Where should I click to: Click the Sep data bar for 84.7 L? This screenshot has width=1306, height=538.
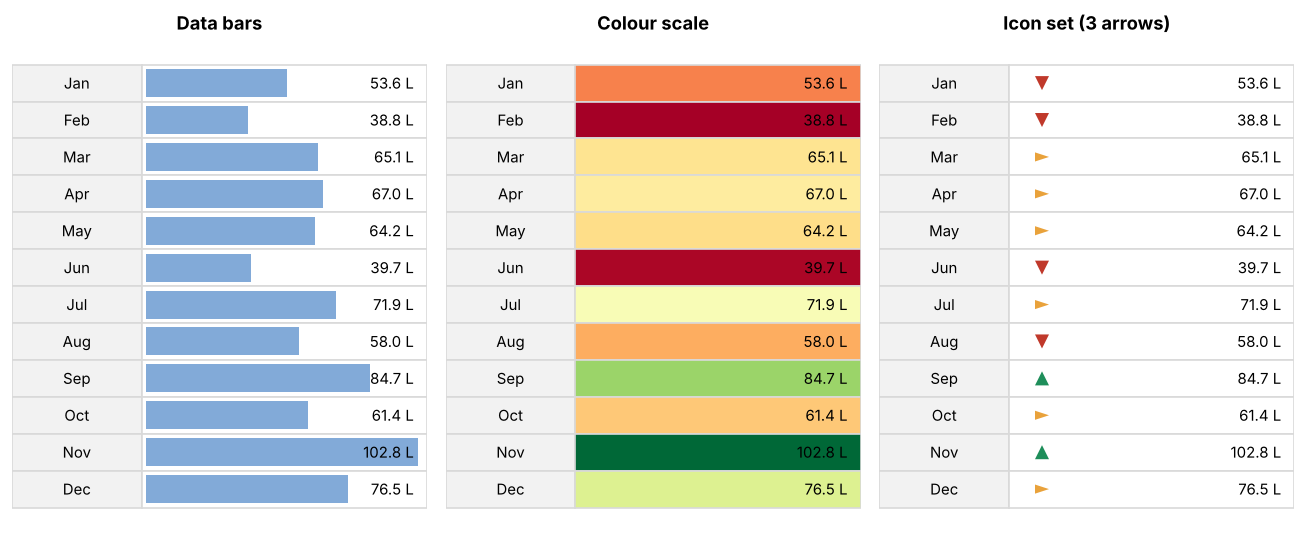(x=258, y=378)
